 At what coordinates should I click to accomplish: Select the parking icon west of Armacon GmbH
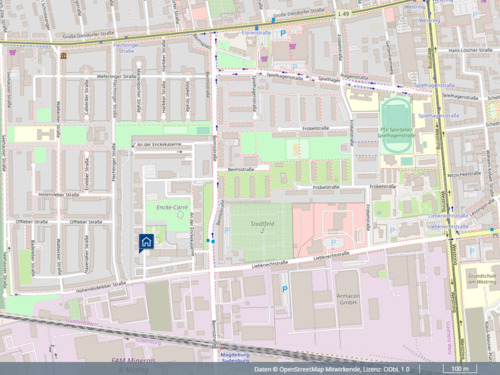pyautogui.click(x=285, y=289)
